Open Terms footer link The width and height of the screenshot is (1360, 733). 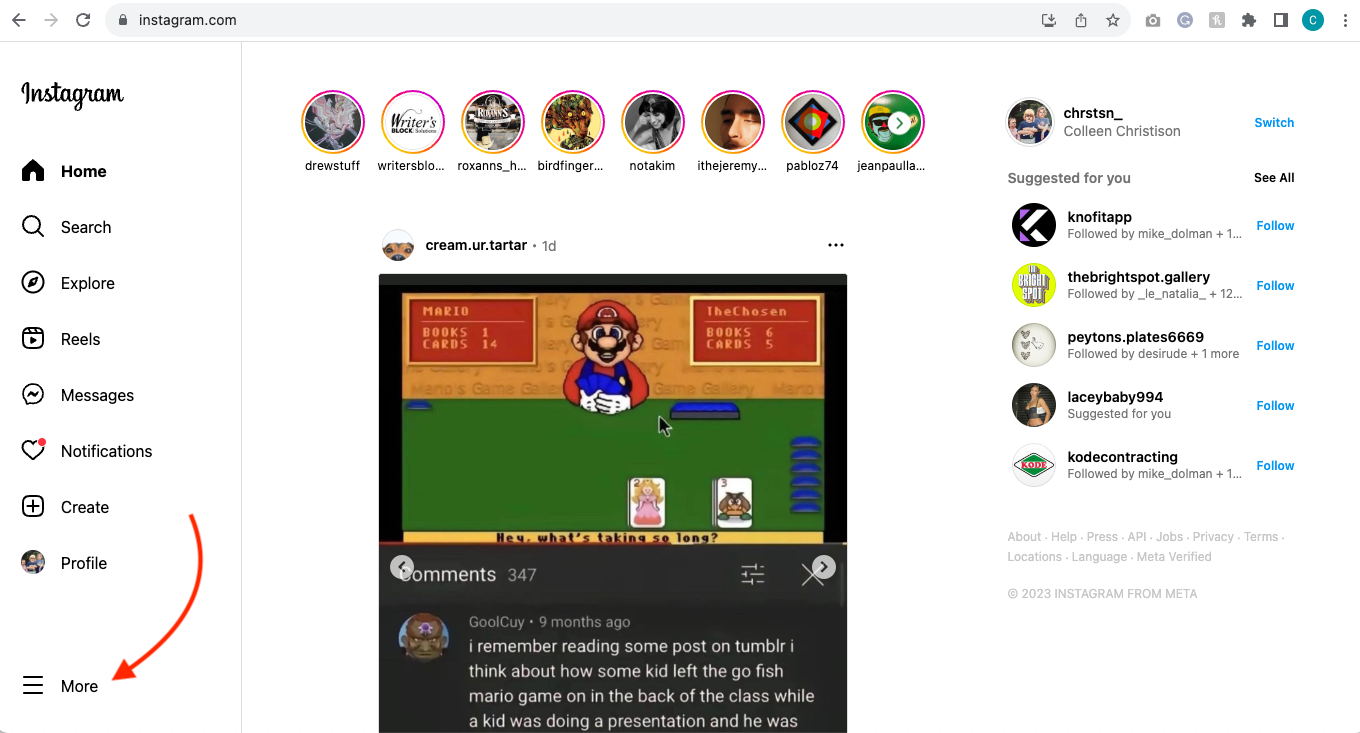tap(1261, 537)
